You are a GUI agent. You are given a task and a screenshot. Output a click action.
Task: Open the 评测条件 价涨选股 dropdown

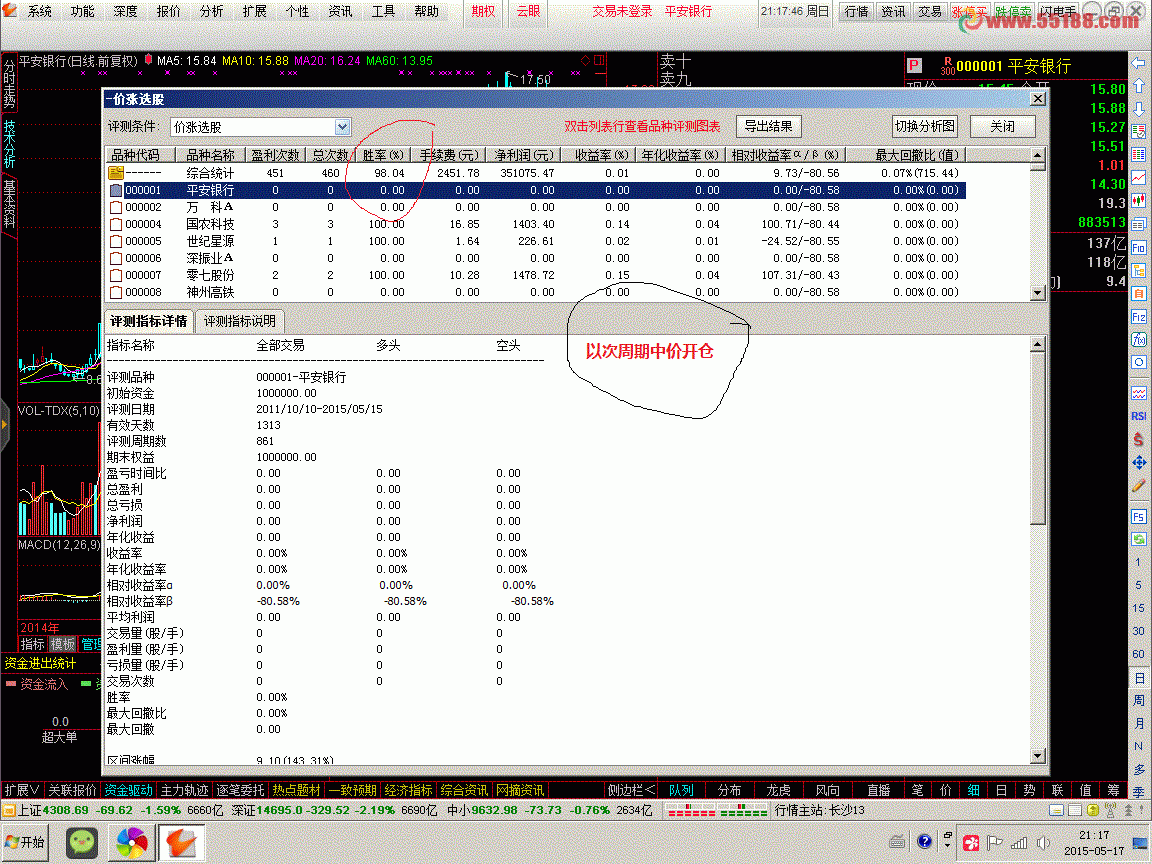tap(342, 126)
